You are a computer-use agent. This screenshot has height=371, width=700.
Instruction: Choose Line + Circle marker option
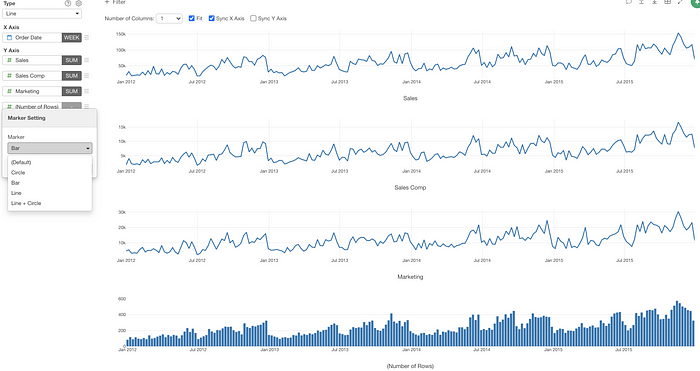click(x=50, y=204)
